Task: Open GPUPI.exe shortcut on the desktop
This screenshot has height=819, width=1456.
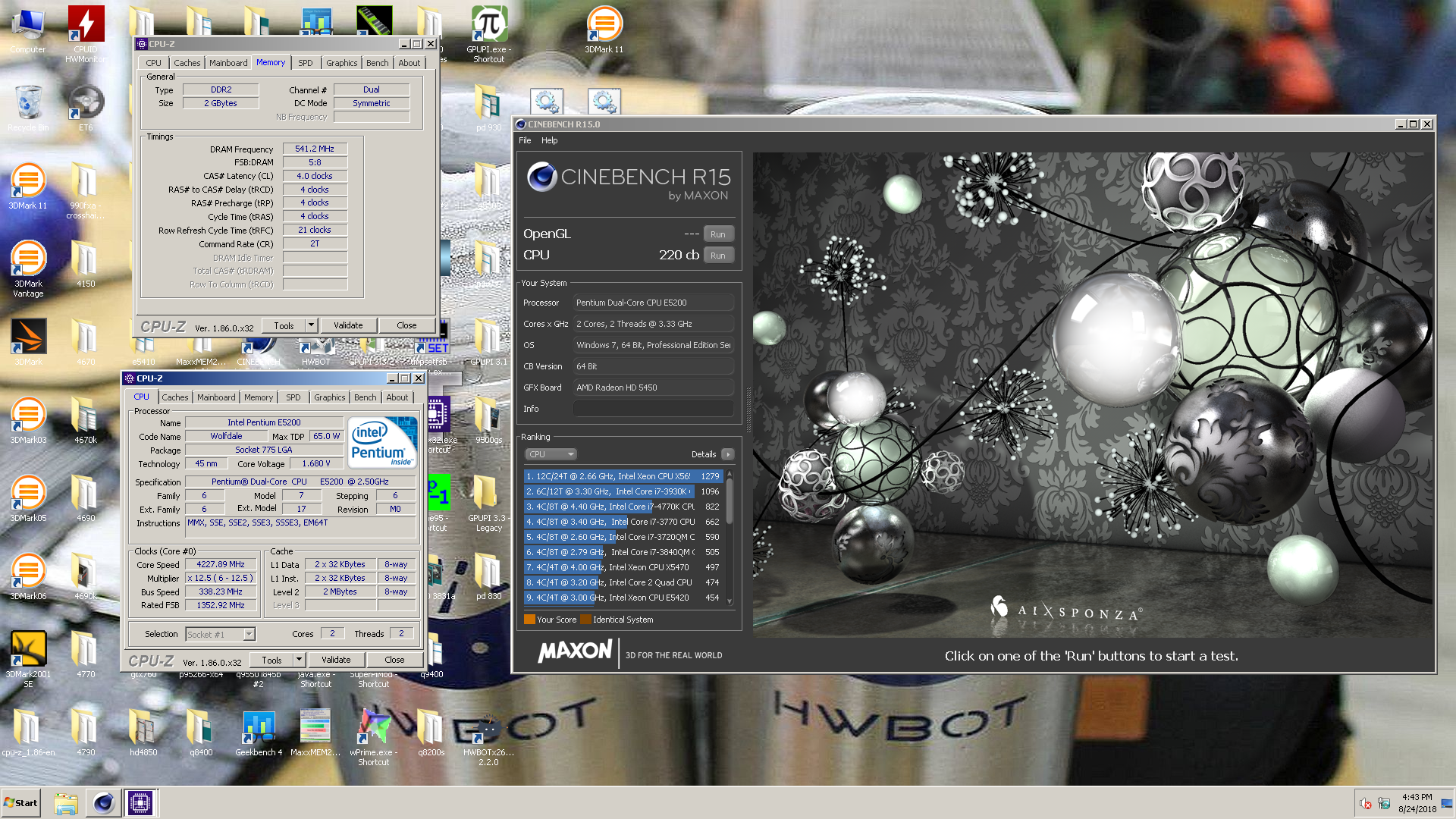Action: pyautogui.click(x=489, y=34)
